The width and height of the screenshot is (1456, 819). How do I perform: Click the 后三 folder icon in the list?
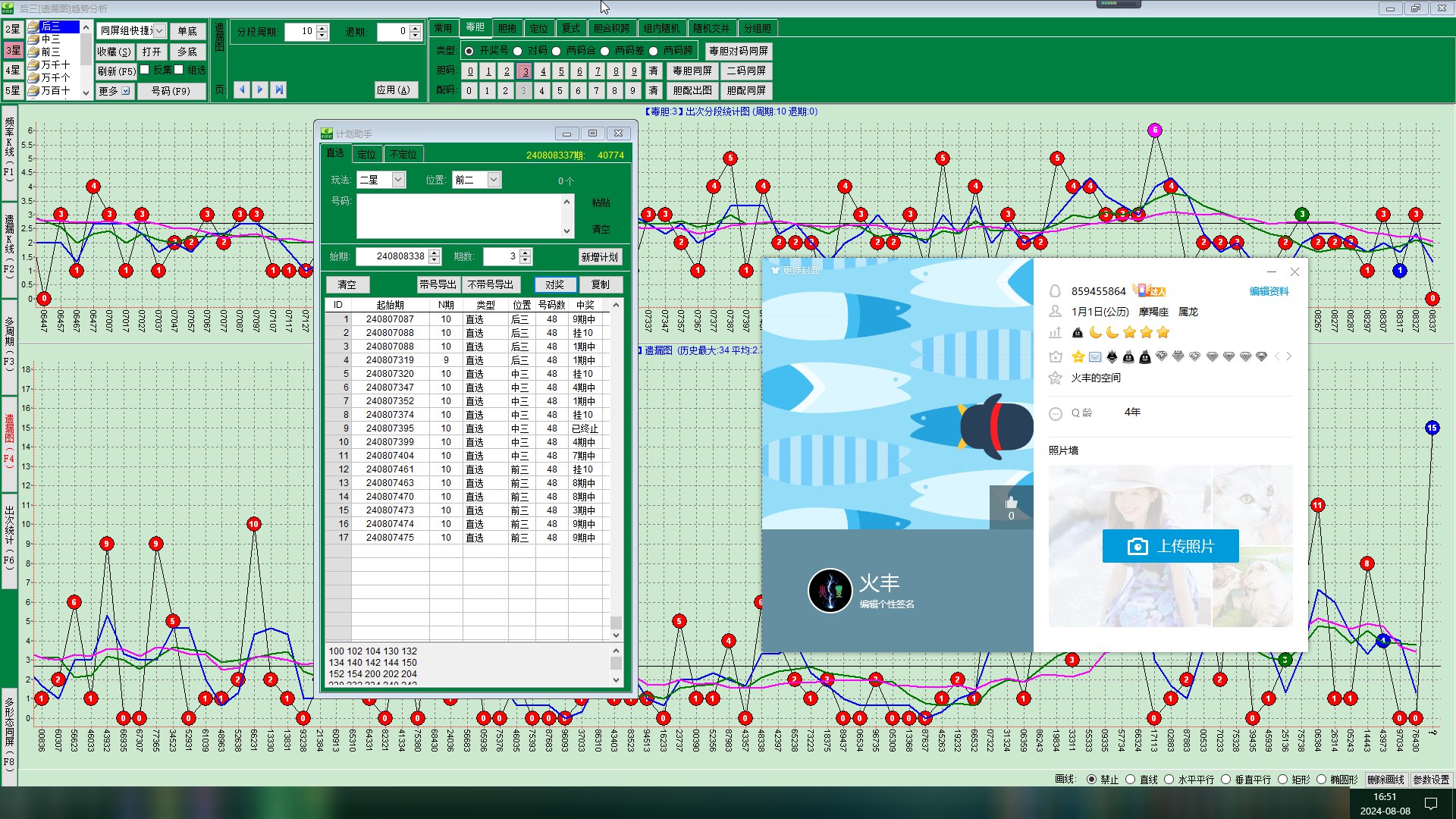coord(33,27)
